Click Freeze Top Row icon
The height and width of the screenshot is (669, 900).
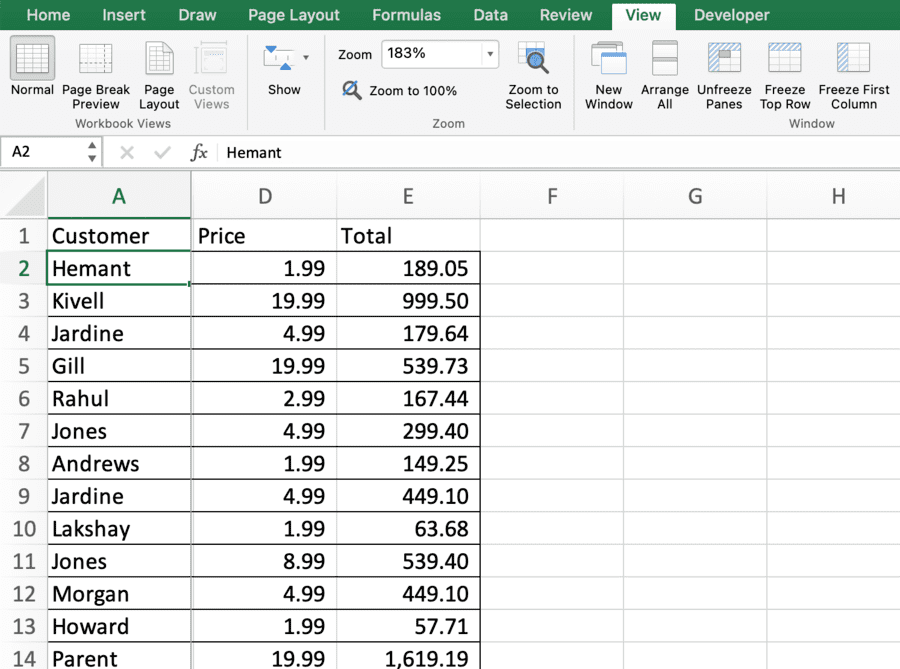point(785,57)
